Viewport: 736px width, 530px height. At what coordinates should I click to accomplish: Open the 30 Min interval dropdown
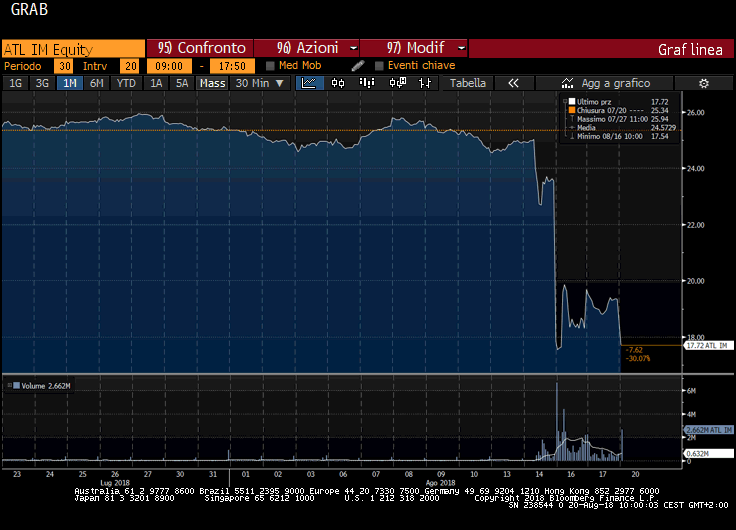click(x=260, y=83)
